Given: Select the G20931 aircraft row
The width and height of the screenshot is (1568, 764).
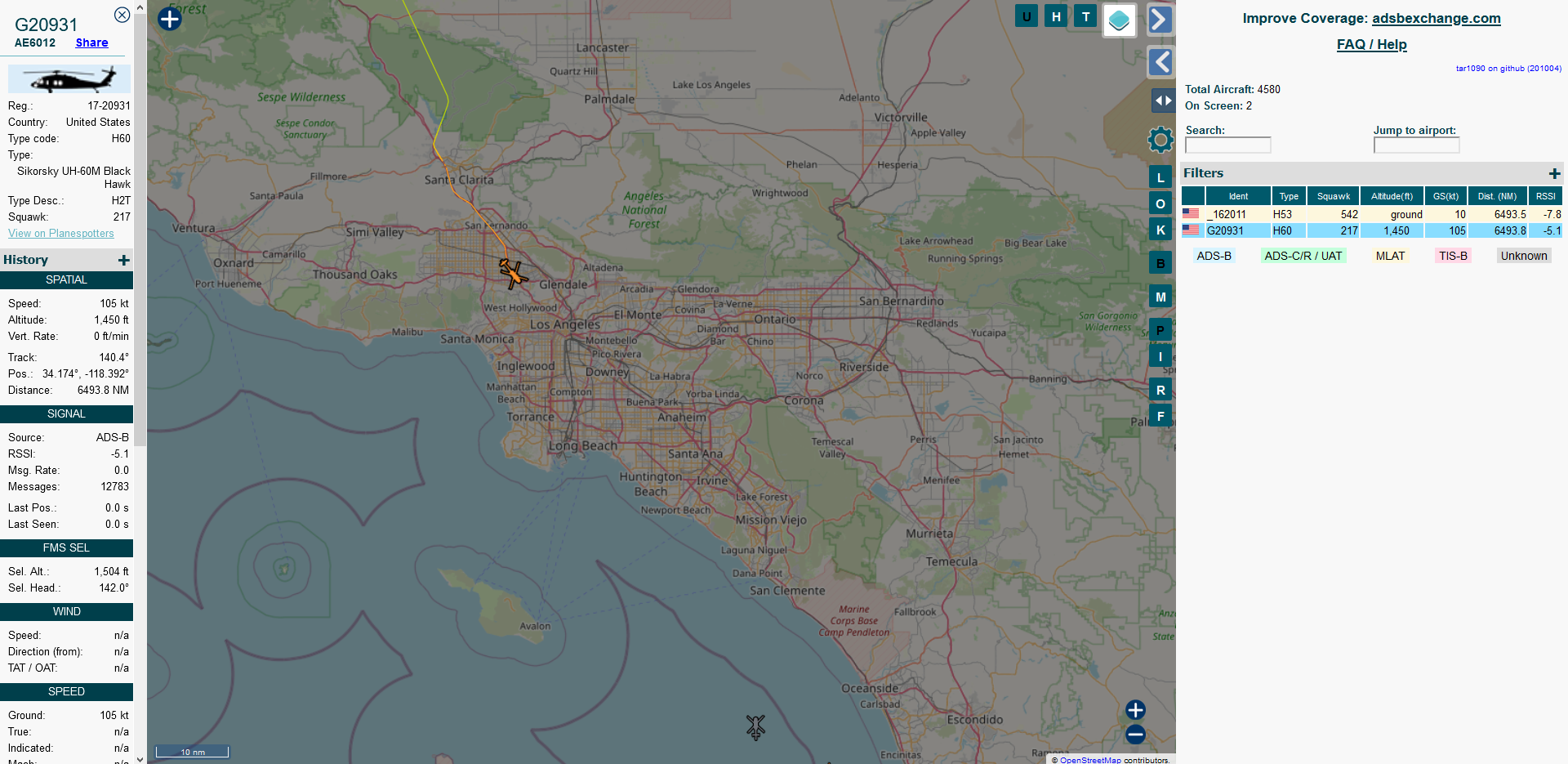Looking at the screenshot, I should coord(1372,230).
